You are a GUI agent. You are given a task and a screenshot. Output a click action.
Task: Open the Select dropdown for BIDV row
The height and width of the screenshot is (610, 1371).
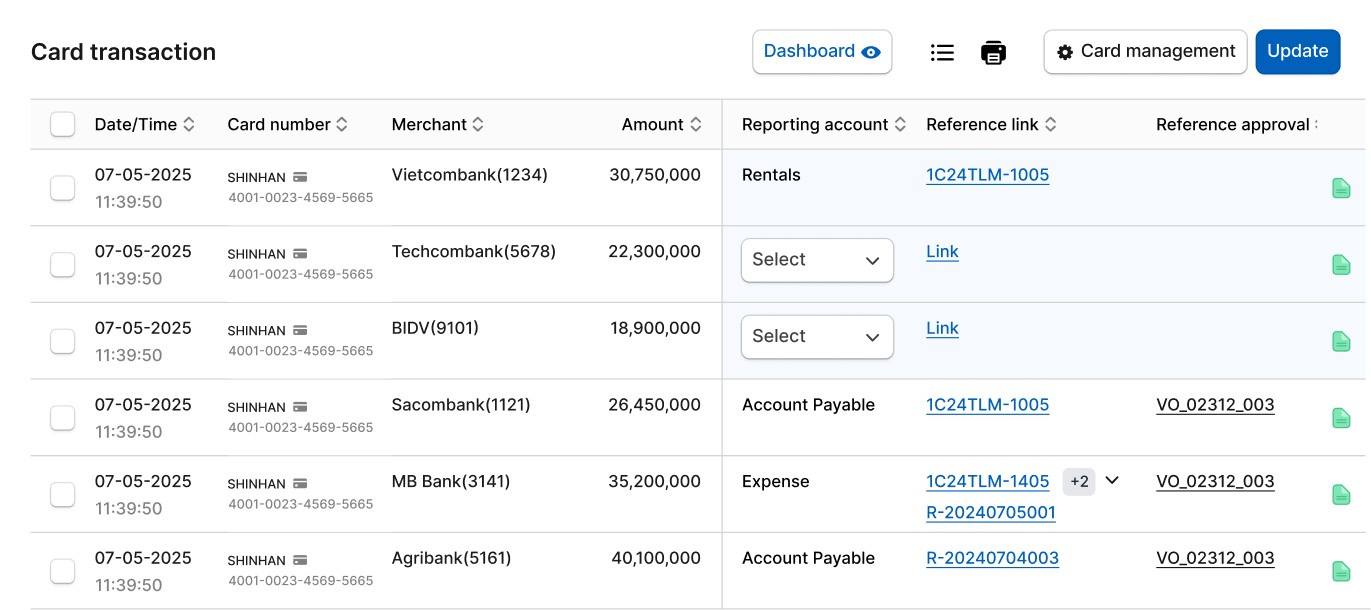coord(817,337)
